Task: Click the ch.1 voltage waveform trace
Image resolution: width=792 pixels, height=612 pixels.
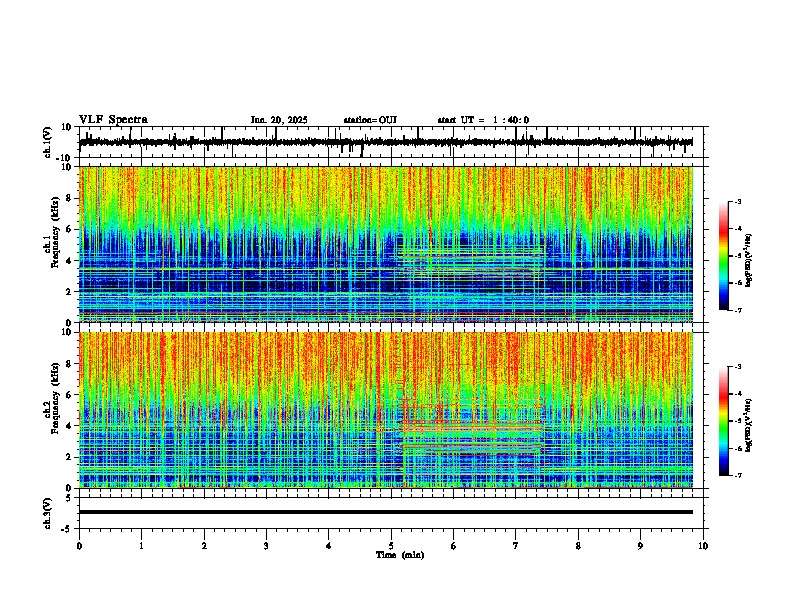Action: pyautogui.click(x=386, y=142)
